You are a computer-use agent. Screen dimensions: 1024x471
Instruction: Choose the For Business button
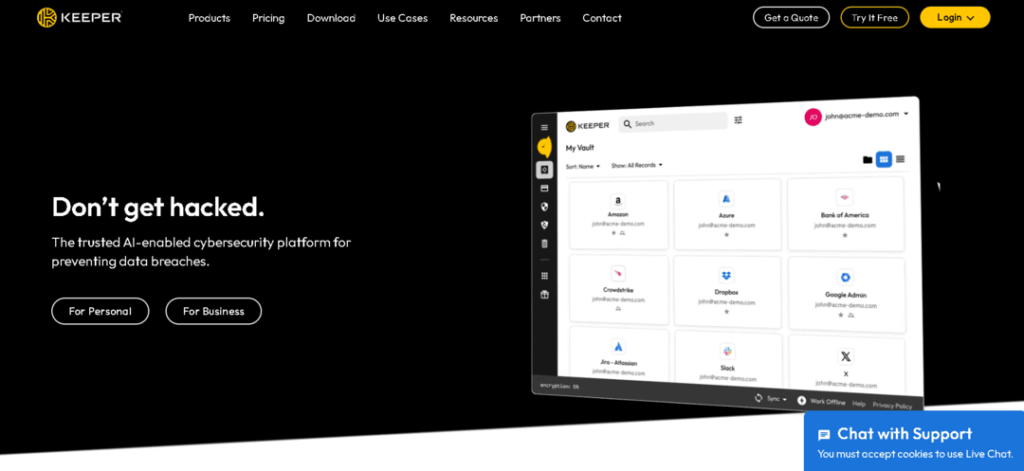(x=214, y=311)
